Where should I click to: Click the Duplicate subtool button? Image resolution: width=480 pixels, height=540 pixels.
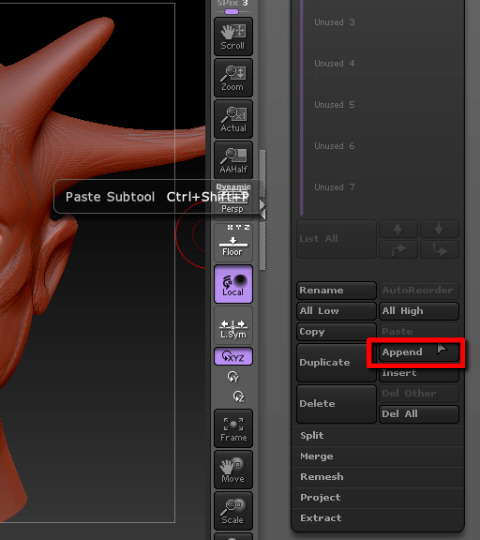[x=336, y=362]
